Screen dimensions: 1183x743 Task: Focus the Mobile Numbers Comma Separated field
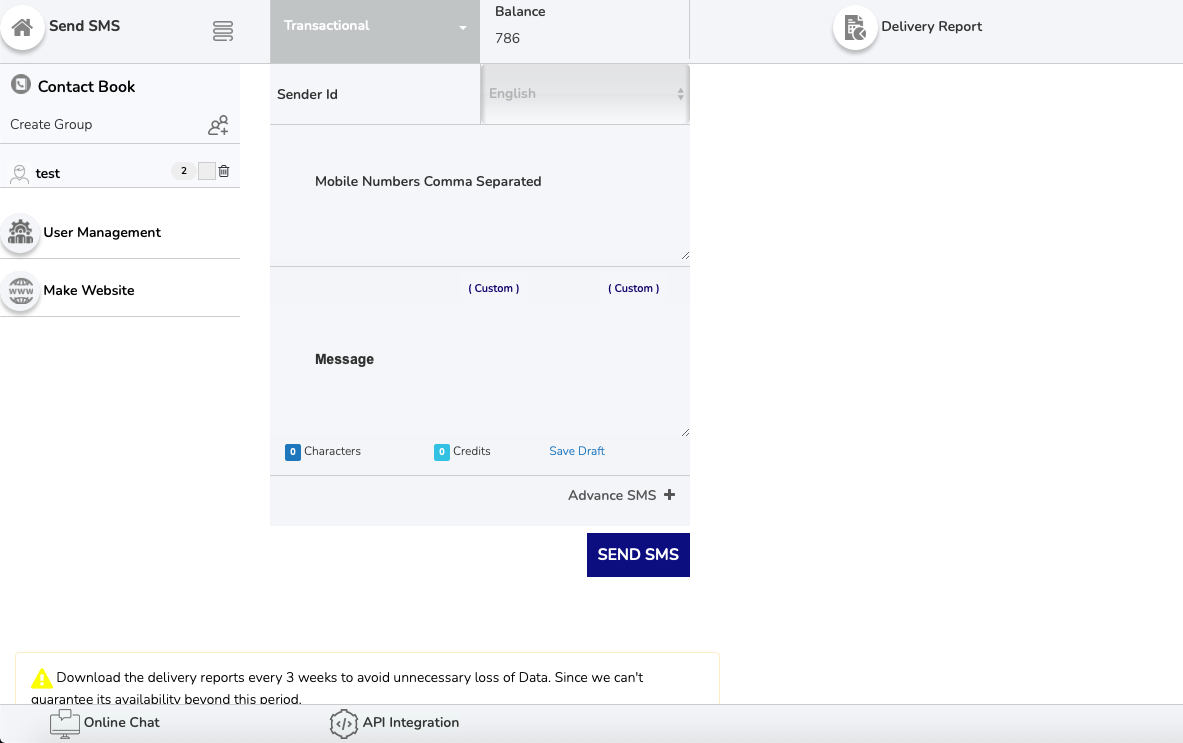click(480, 195)
